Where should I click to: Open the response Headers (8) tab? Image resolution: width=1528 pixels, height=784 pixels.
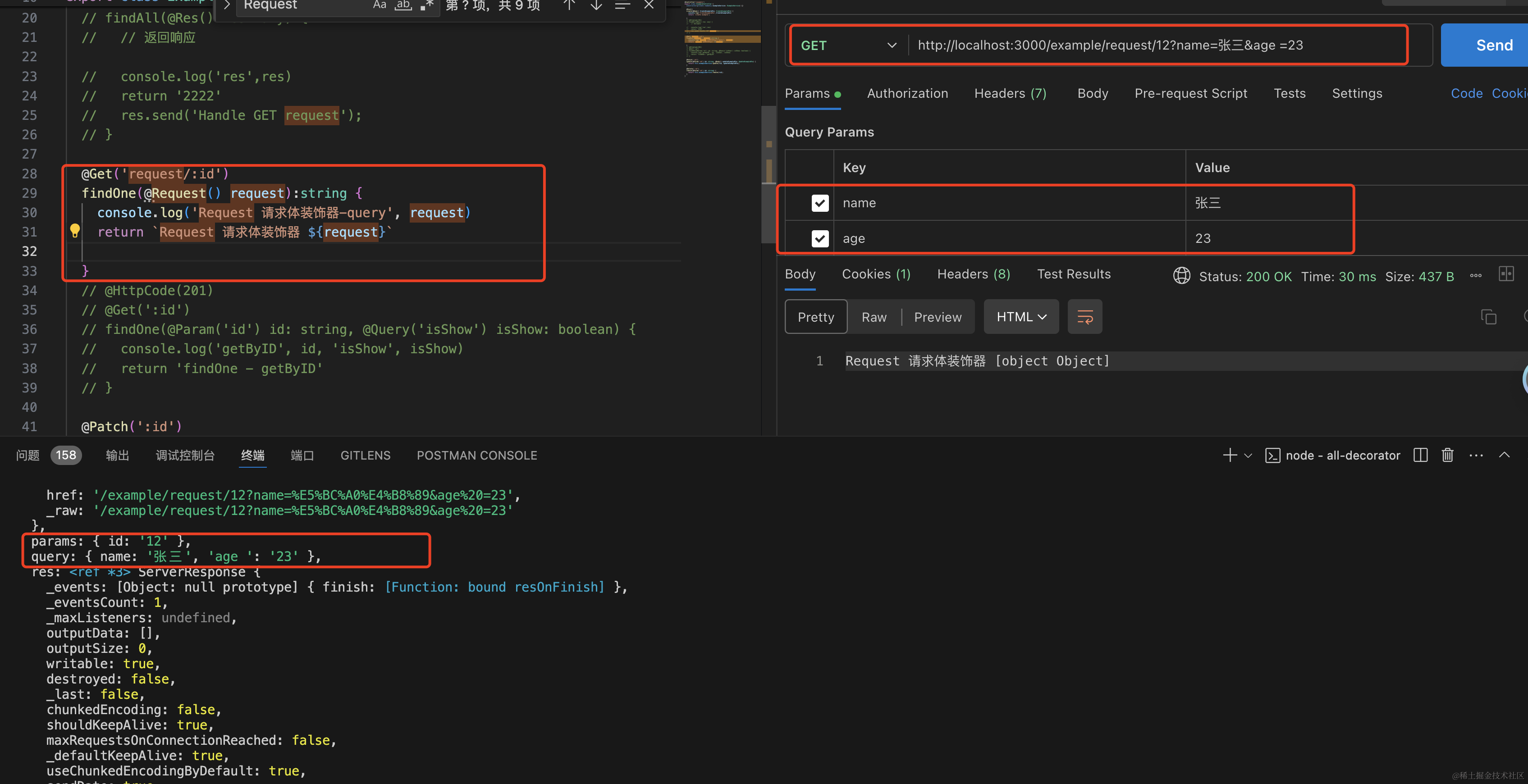click(x=974, y=274)
